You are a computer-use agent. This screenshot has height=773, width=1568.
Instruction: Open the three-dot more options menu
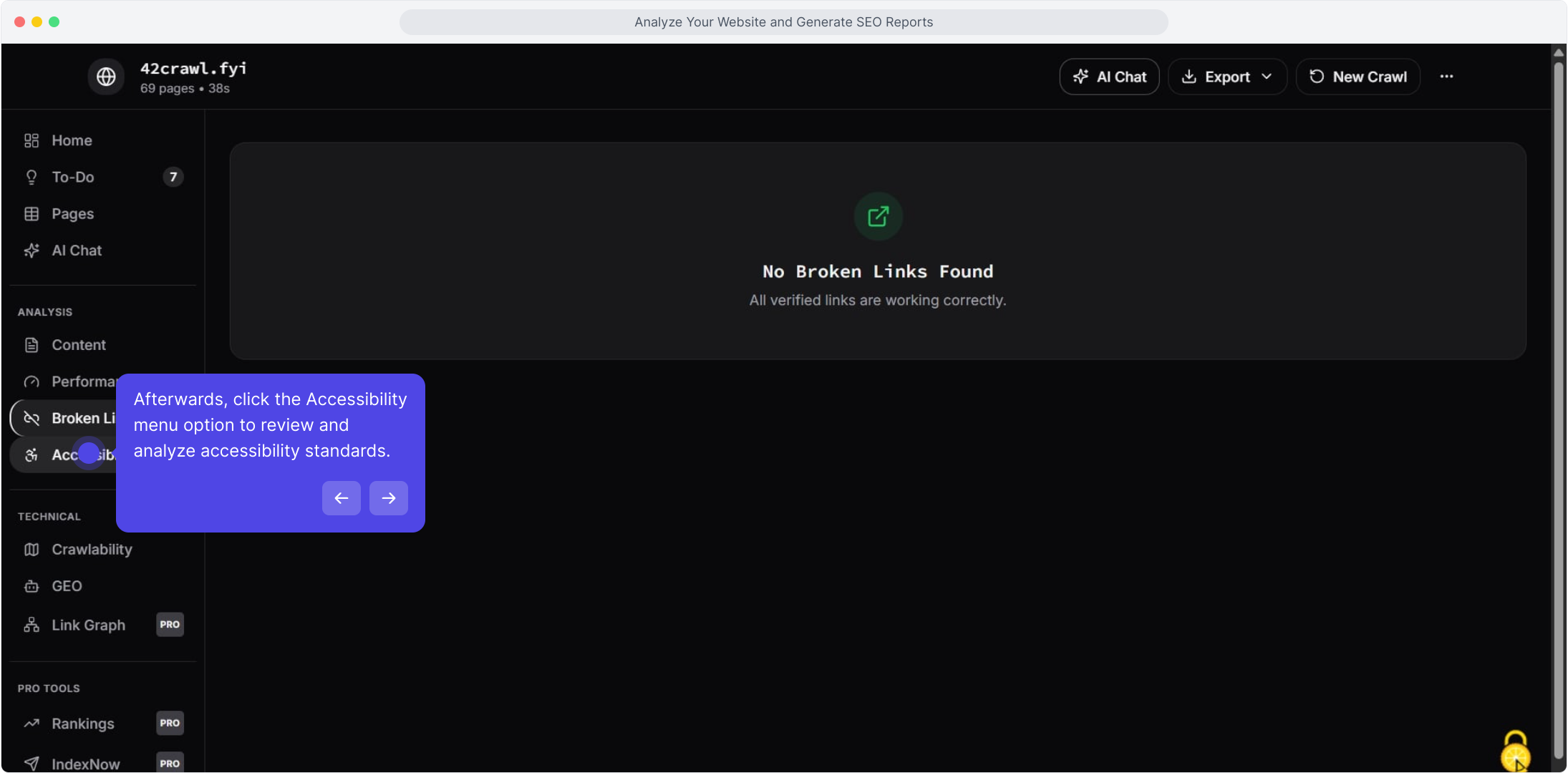1447,77
